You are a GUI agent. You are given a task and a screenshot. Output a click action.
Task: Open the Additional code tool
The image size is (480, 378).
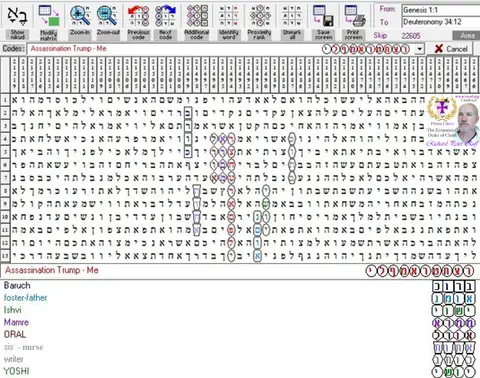pyautogui.click(x=197, y=21)
